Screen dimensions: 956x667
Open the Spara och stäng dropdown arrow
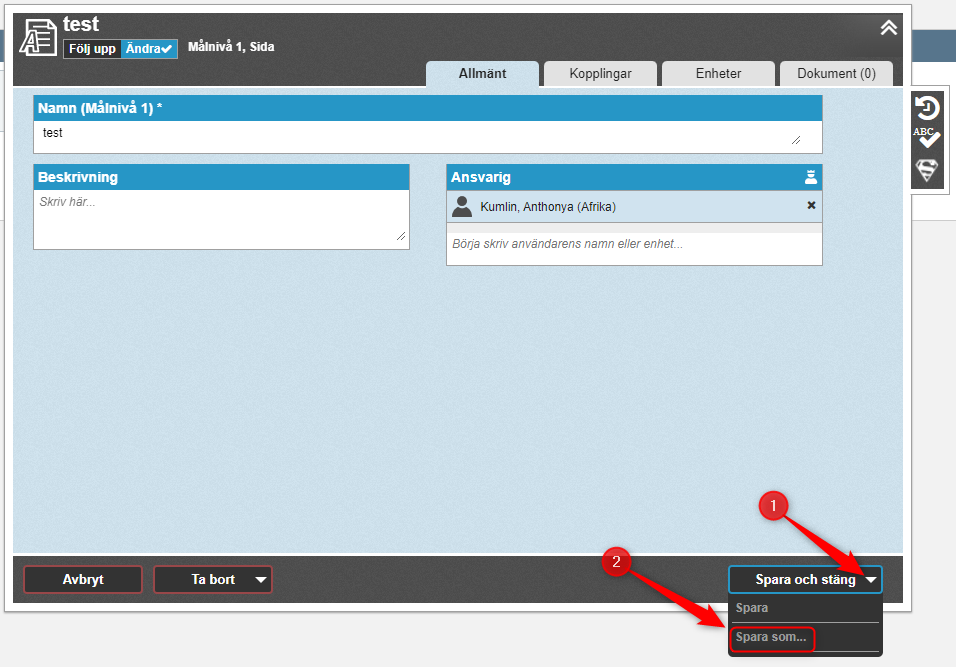[872, 580]
